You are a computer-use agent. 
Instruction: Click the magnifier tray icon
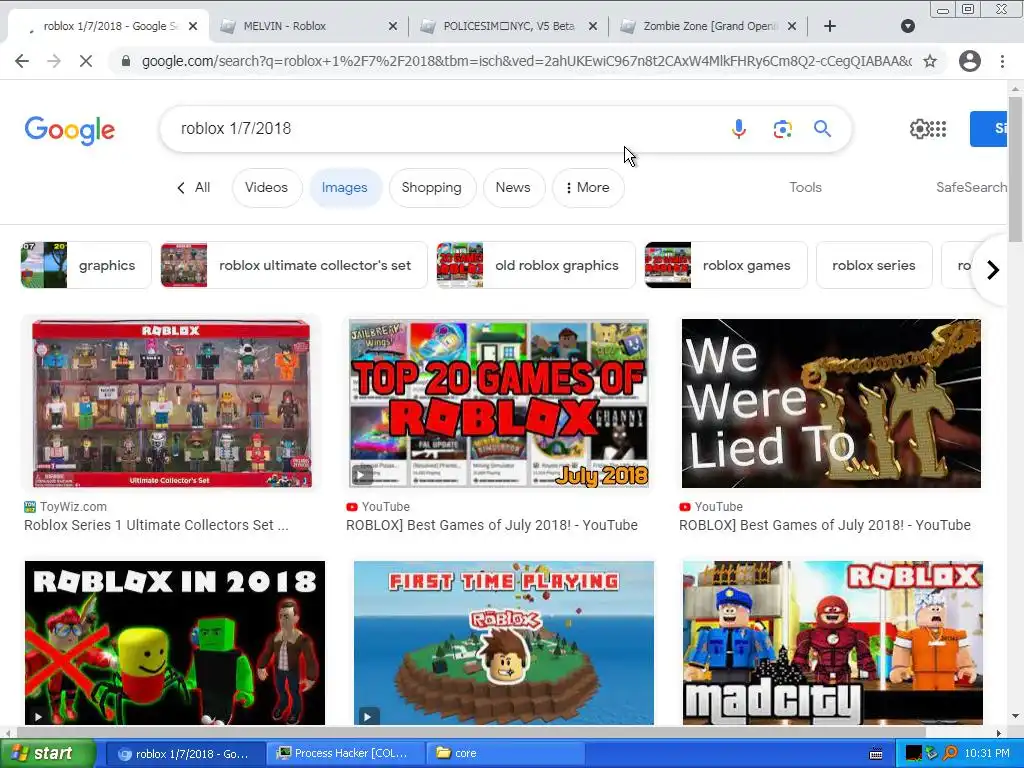pos(950,754)
